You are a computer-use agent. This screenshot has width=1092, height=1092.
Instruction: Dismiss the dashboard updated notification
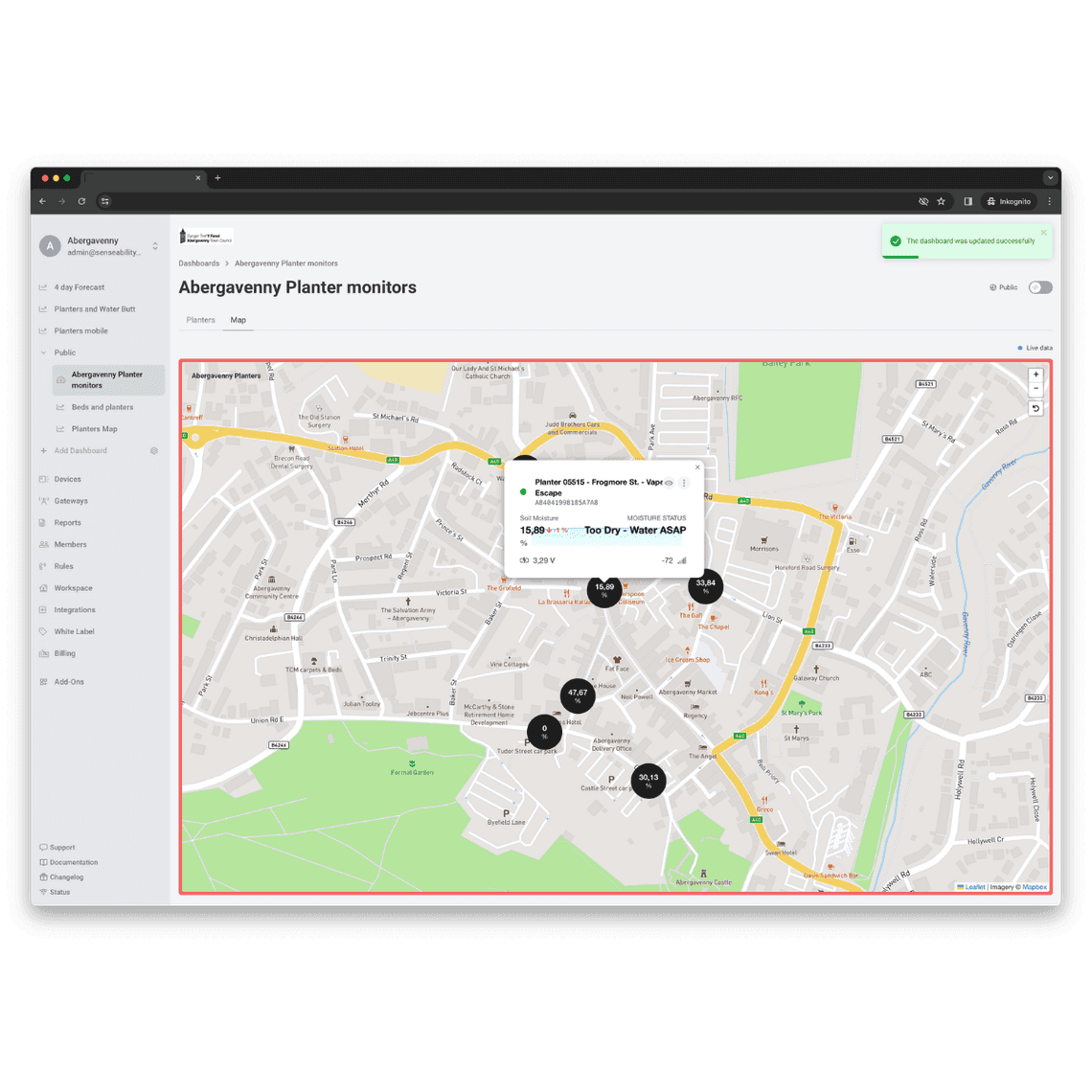tap(1043, 233)
